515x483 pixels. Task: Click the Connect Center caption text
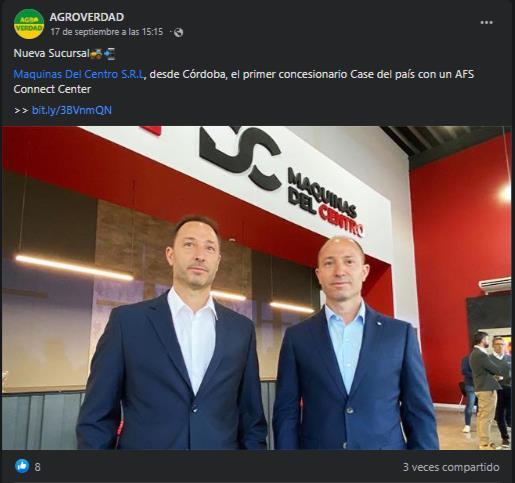coord(52,89)
